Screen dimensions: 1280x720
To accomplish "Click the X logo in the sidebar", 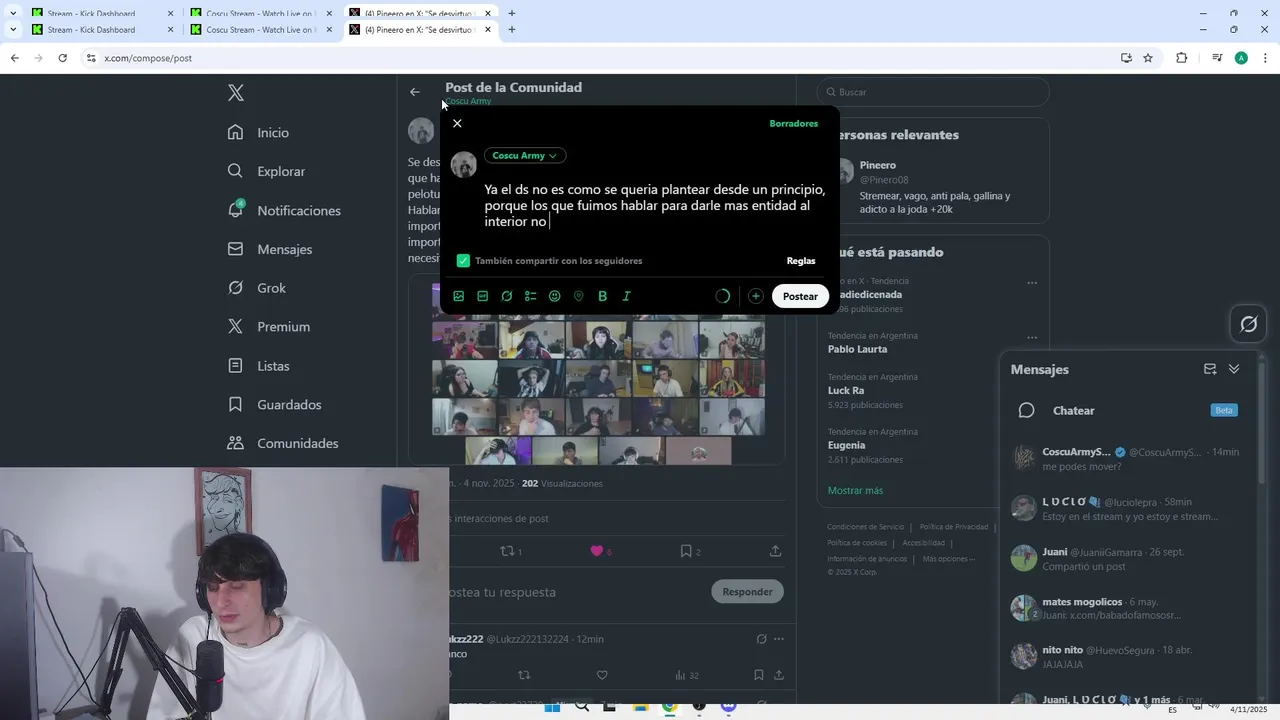I will [x=236, y=93].
